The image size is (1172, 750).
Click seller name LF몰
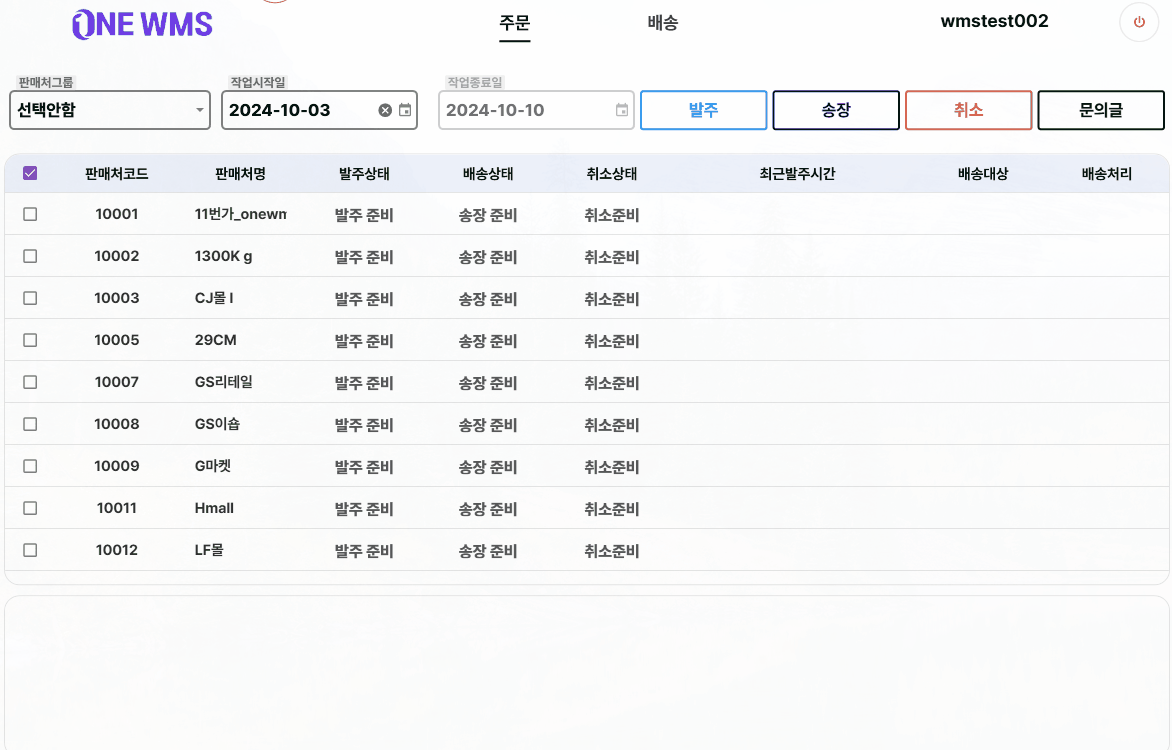point(209,550)
